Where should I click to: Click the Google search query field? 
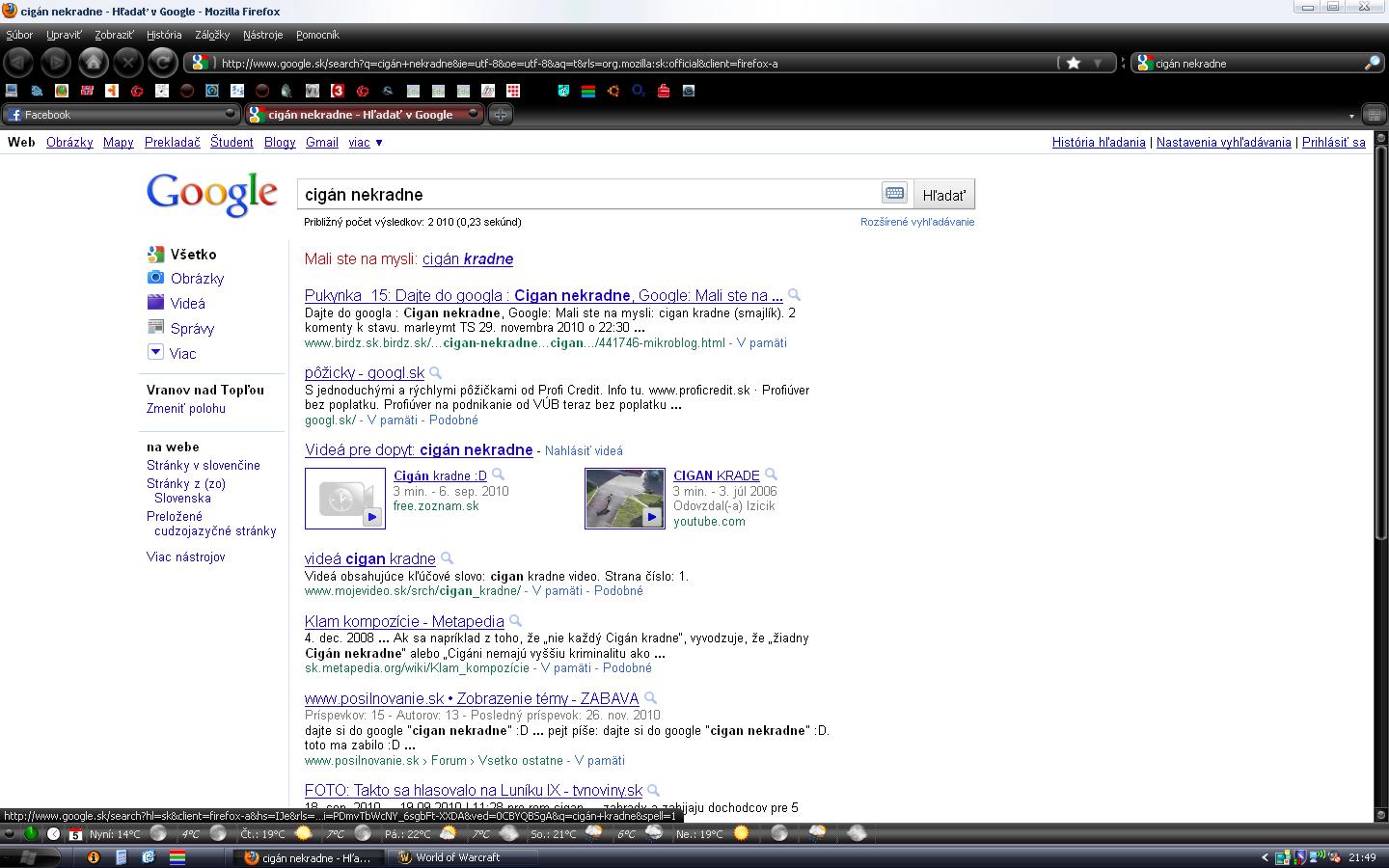coord(589,194)
